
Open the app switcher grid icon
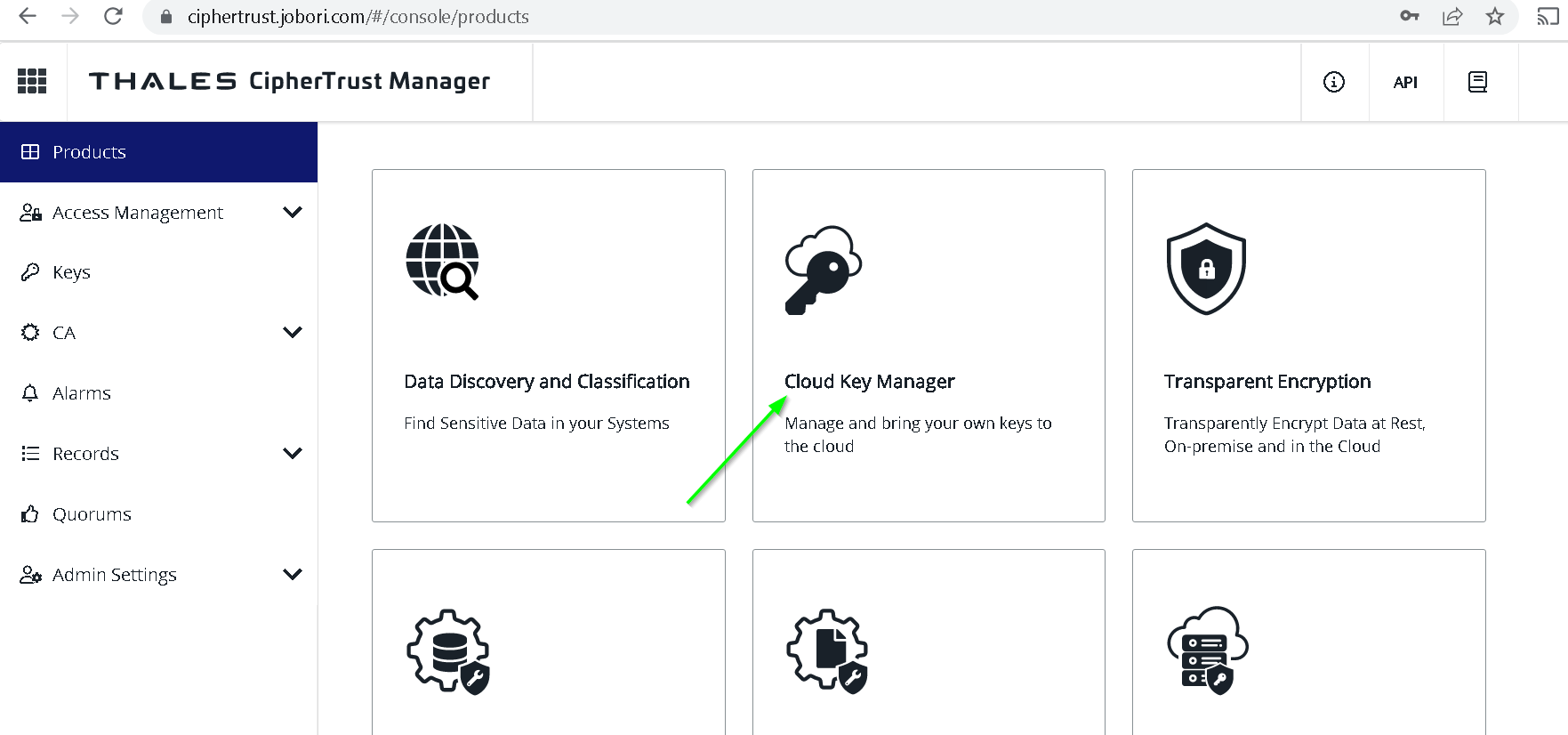(32, 81)
